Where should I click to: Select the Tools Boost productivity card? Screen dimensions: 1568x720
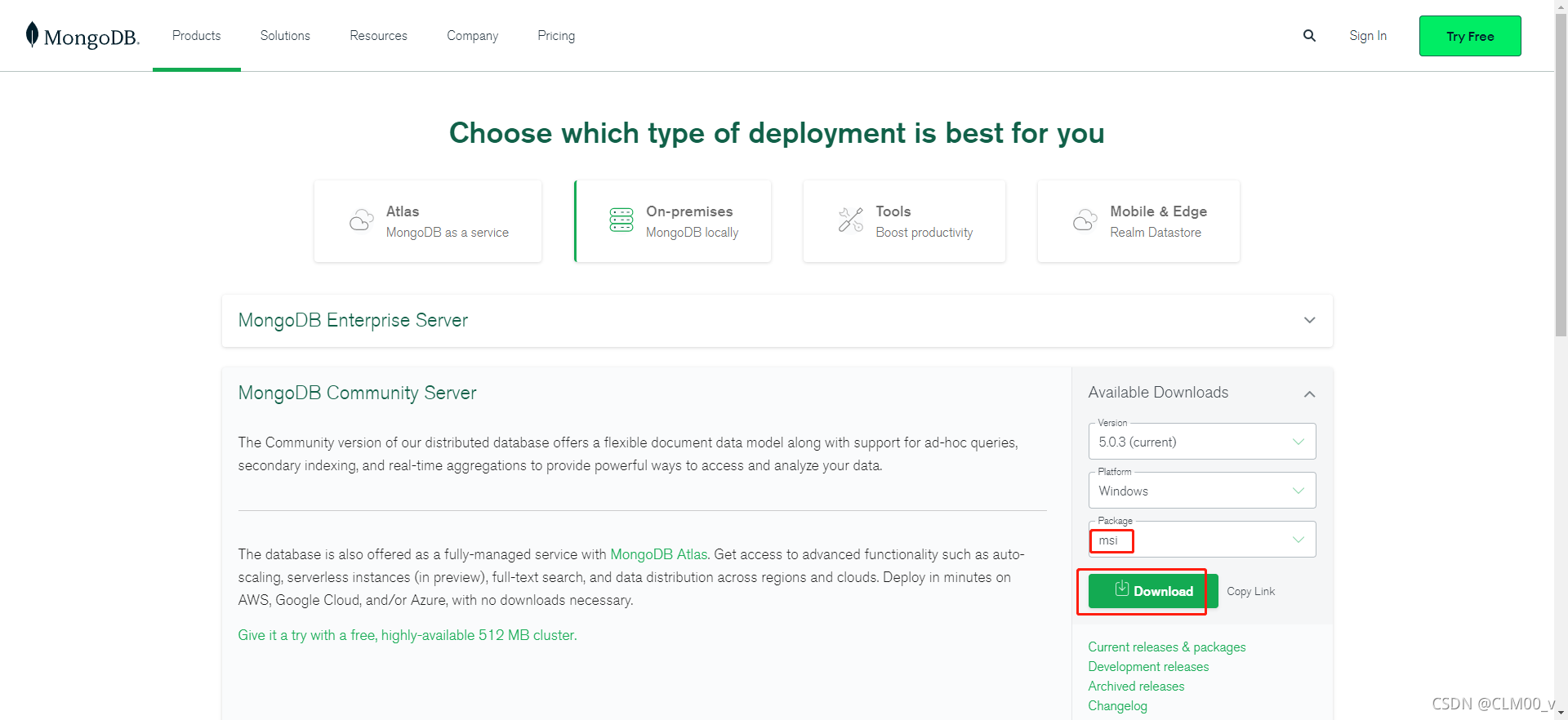click(x=904, y=221)
